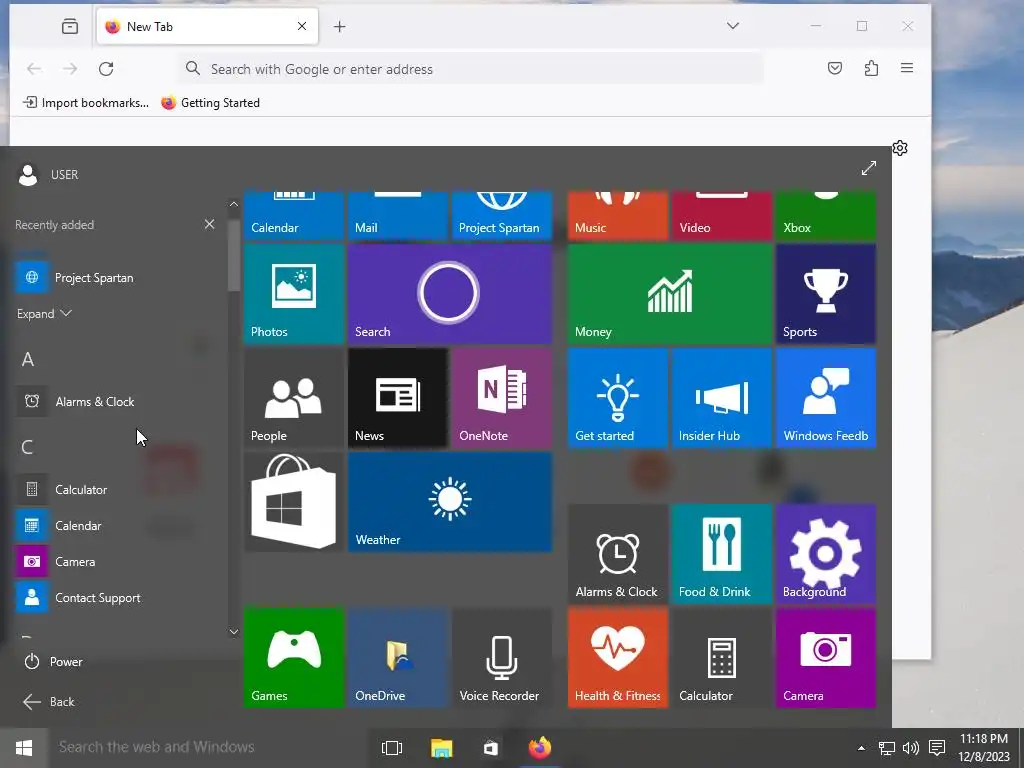Image resolution: width=1024 pixels, height=768 pixels.
Task: Launch the Games tile
Action: click(293, 658)
